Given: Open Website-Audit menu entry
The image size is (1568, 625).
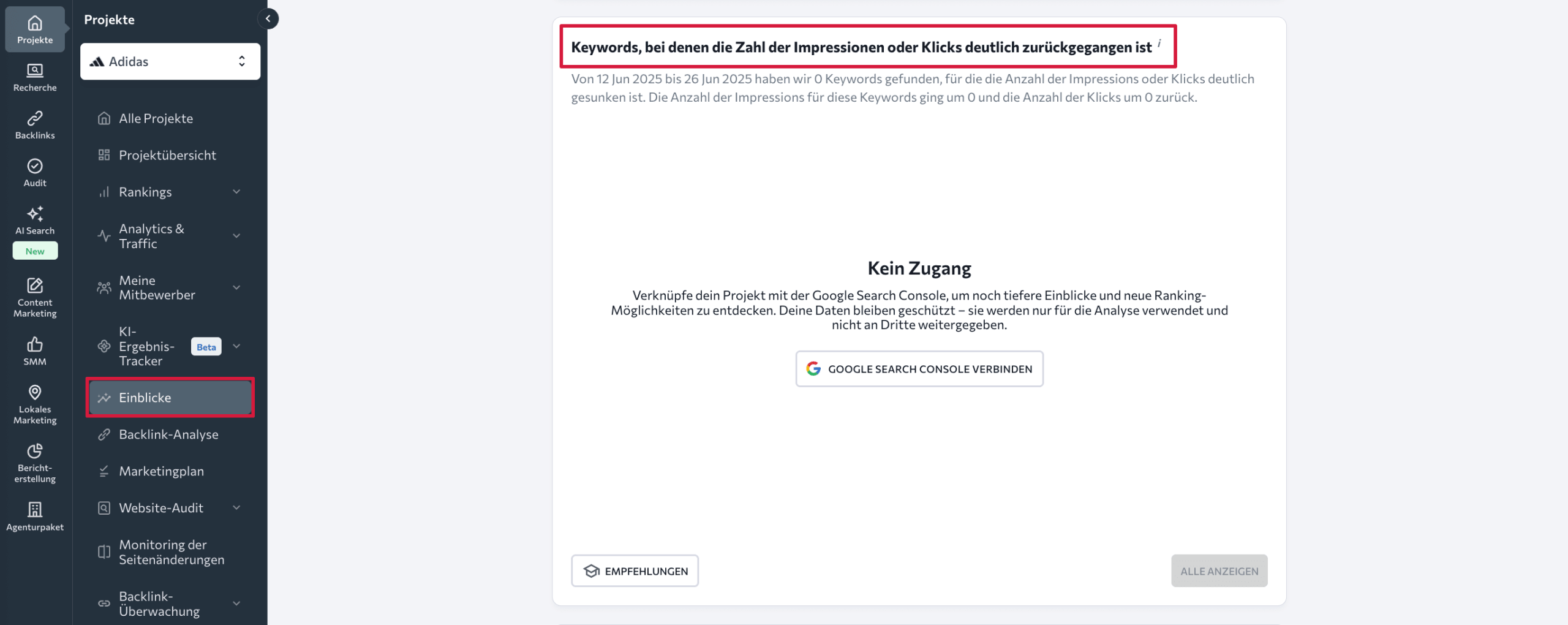Looking at the screenshot, I should 170,508.
